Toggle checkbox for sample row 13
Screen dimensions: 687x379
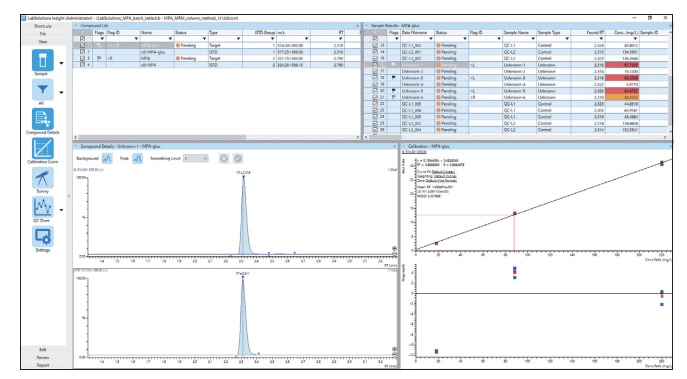(x=375, y=45)
